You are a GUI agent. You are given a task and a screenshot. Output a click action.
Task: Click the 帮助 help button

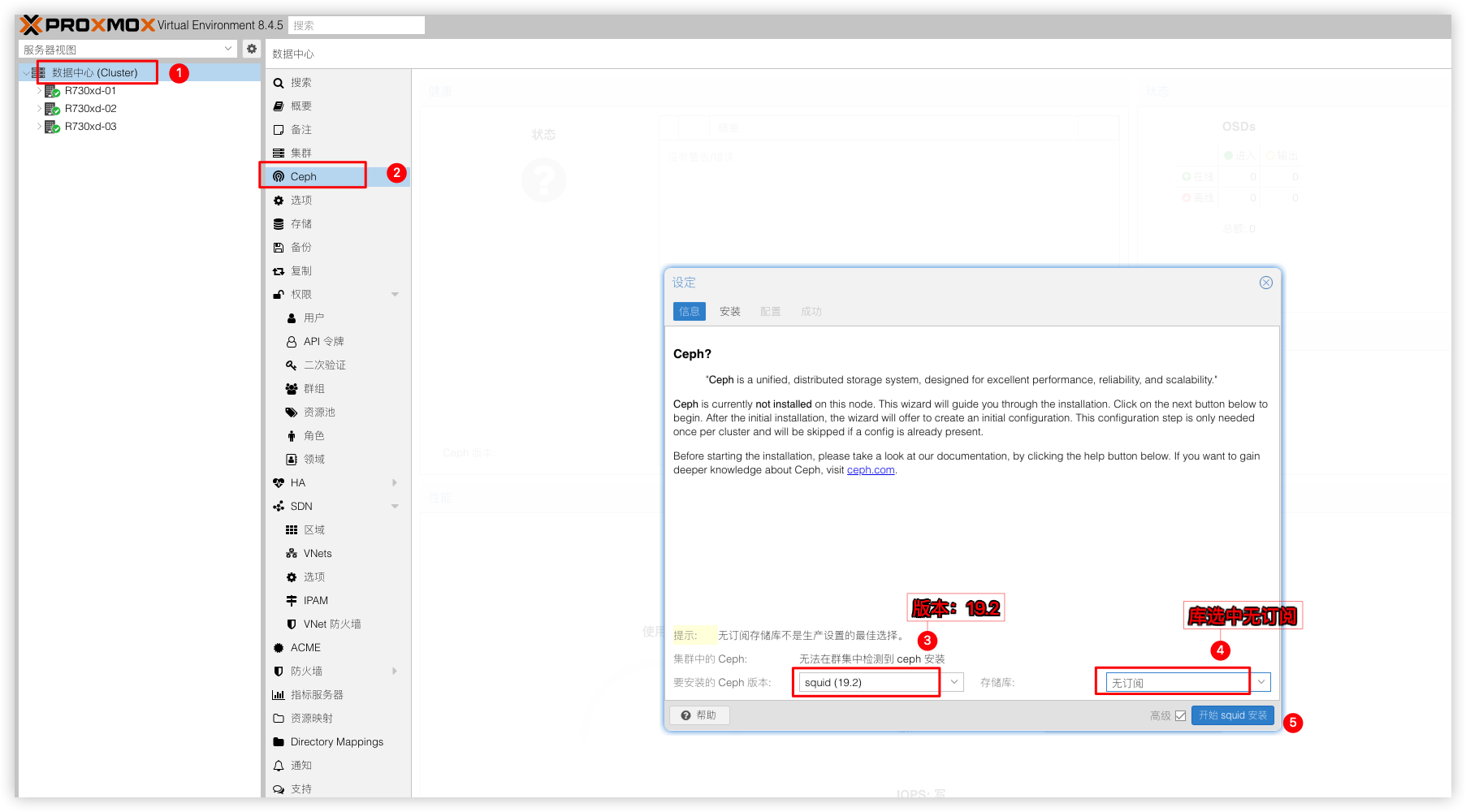coord(699,715)
